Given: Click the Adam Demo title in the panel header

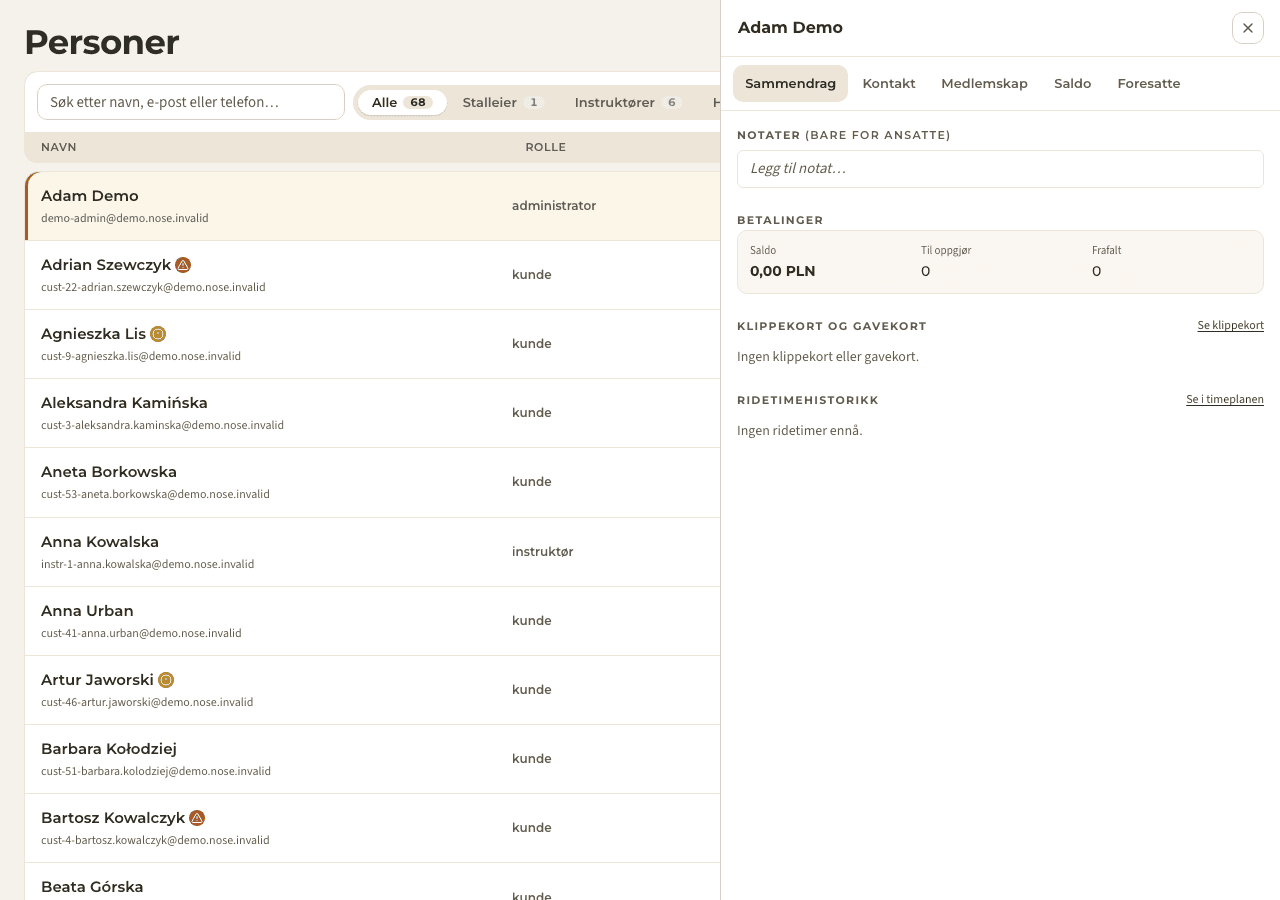Looking at the screenshot, I should pyautogui.click(x=790, y=28).
